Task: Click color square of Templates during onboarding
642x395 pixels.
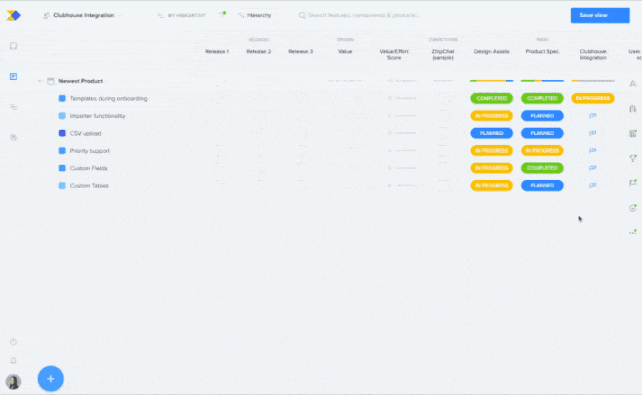Action: point(62,98)
